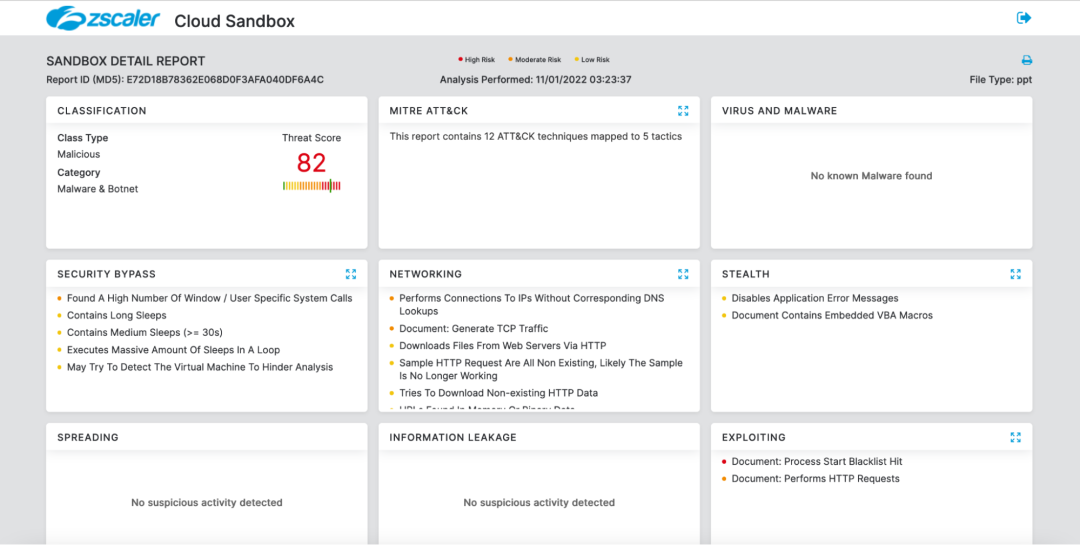Image resolution: width=1080 pixels, height=545 pixels.
Task: Expand the Stealth panel
Action: pyautogui.click(x=1015, y=274)
